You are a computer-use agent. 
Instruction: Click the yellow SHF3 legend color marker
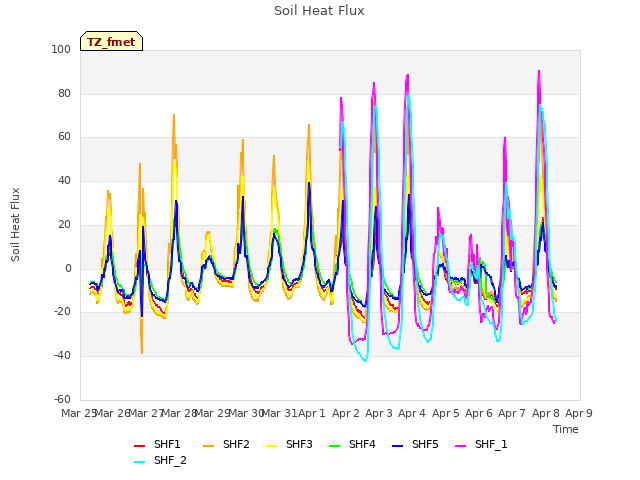coord(272,446)
